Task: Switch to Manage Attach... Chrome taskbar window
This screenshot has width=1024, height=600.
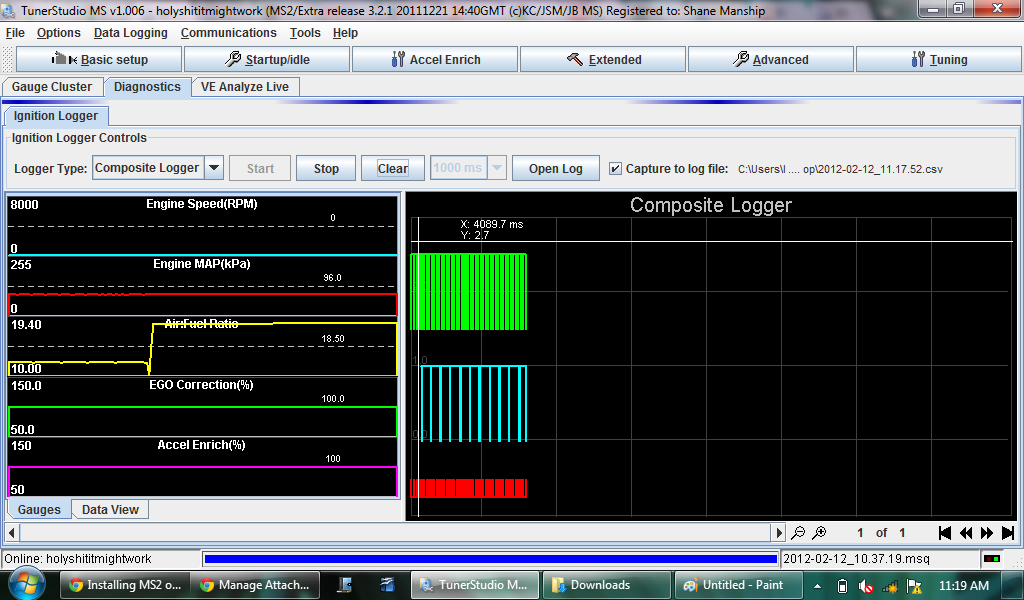Action: (x=256, y=585)
